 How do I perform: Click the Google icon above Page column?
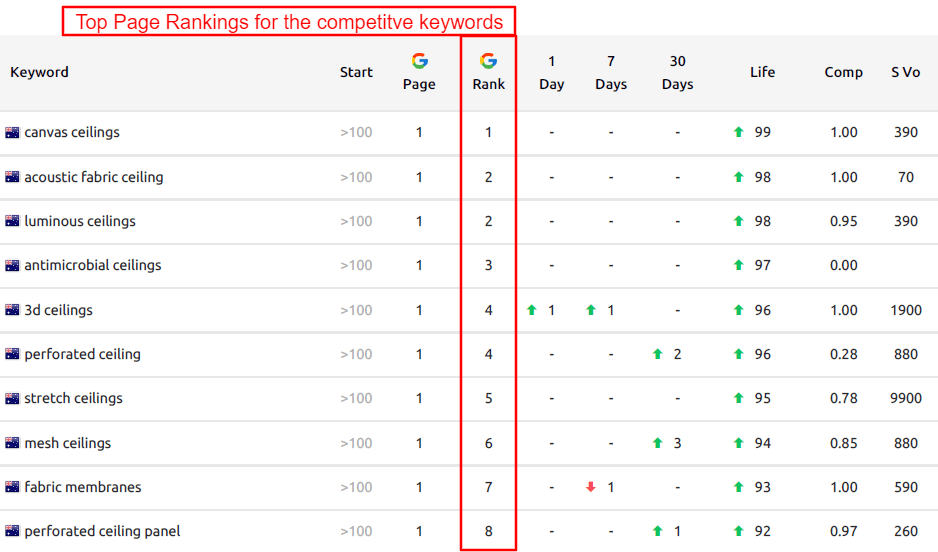point(419,61)
